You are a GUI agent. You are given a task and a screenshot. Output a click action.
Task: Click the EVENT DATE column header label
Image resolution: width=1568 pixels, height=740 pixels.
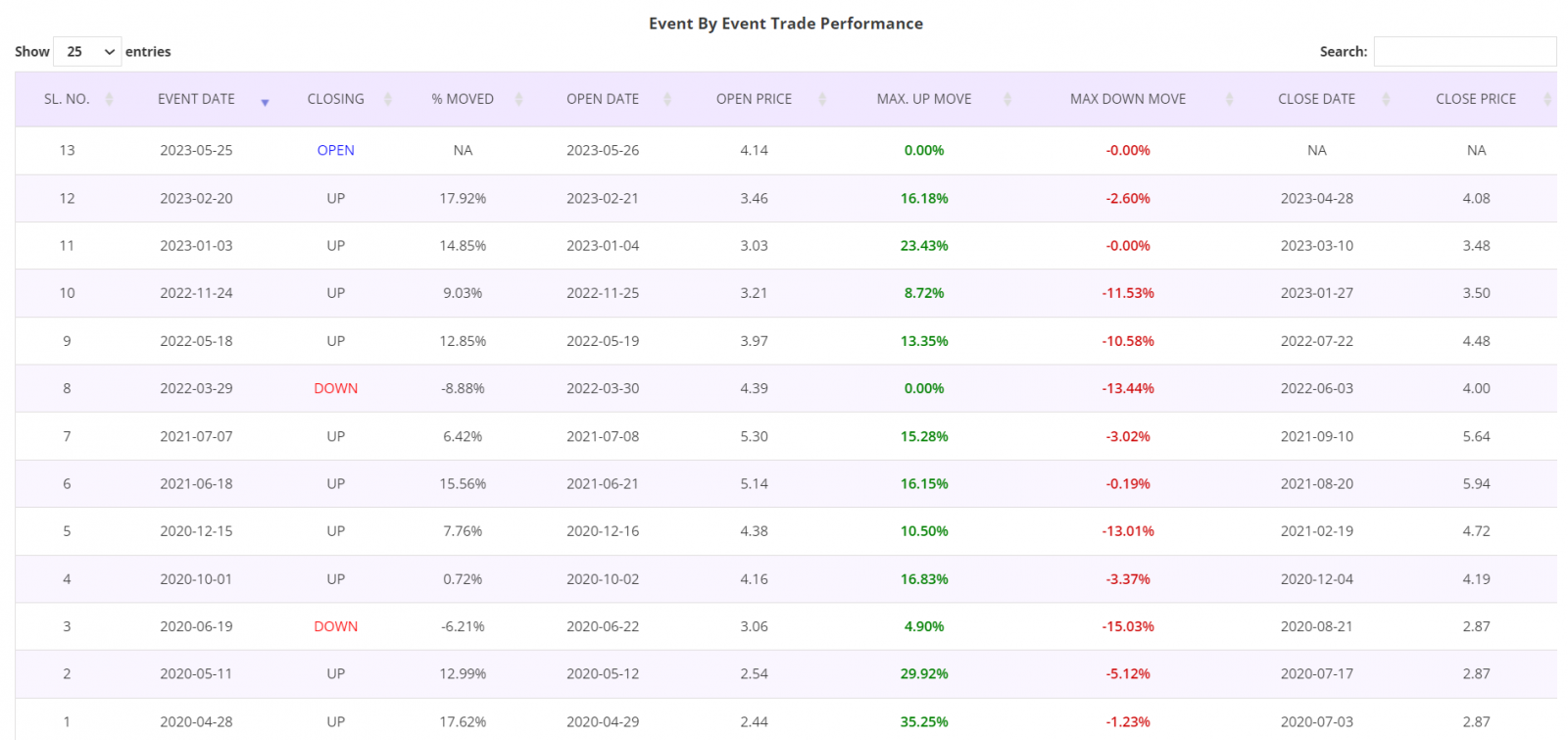point(196,99)
